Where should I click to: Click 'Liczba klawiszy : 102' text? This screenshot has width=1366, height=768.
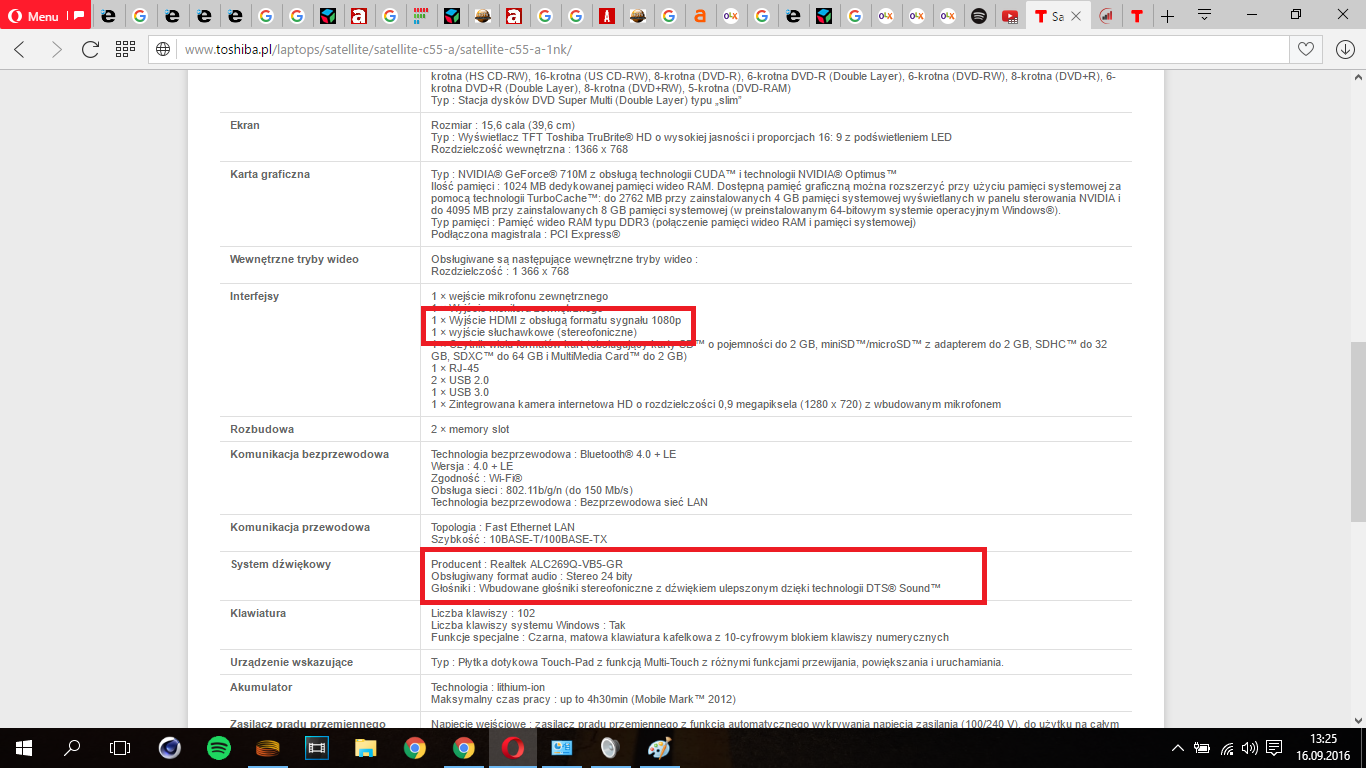483,613
